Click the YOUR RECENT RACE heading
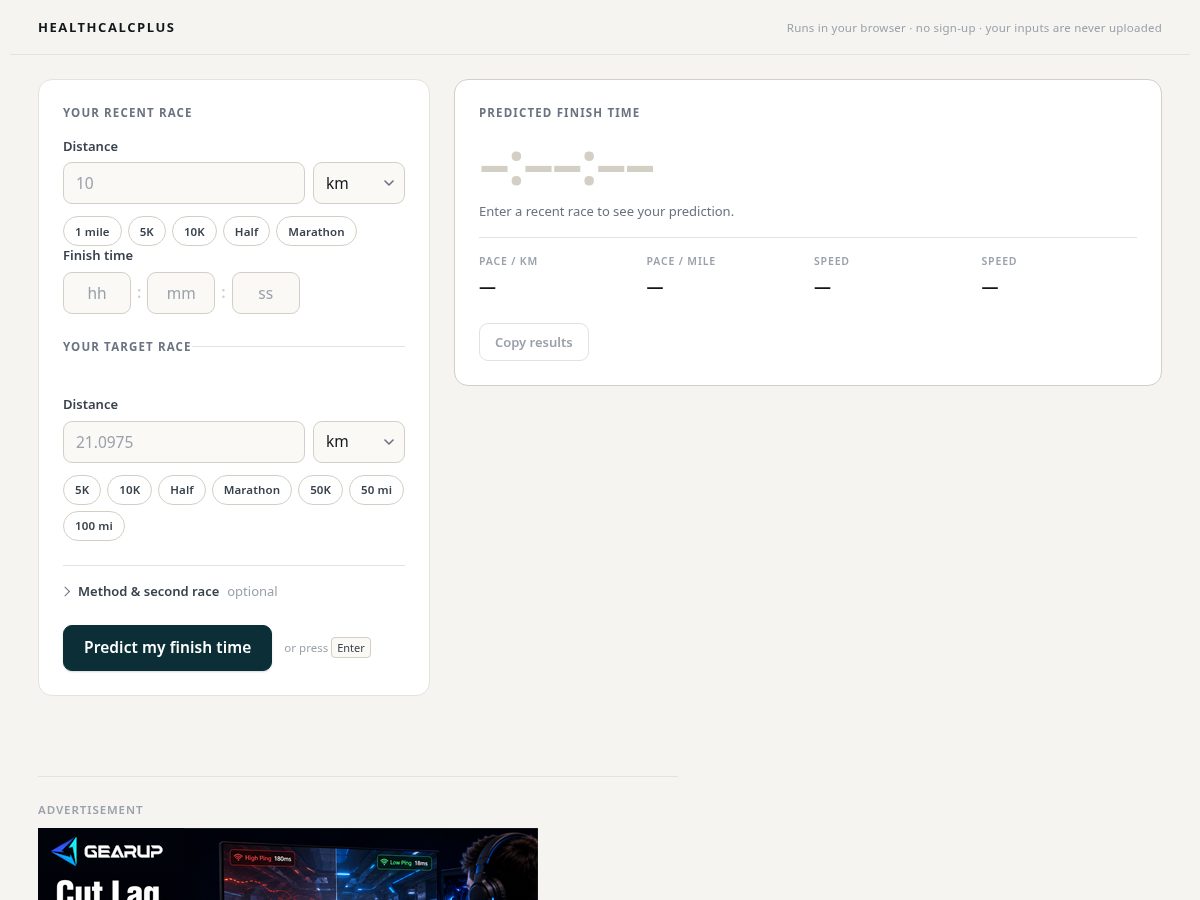 (127, 113)
